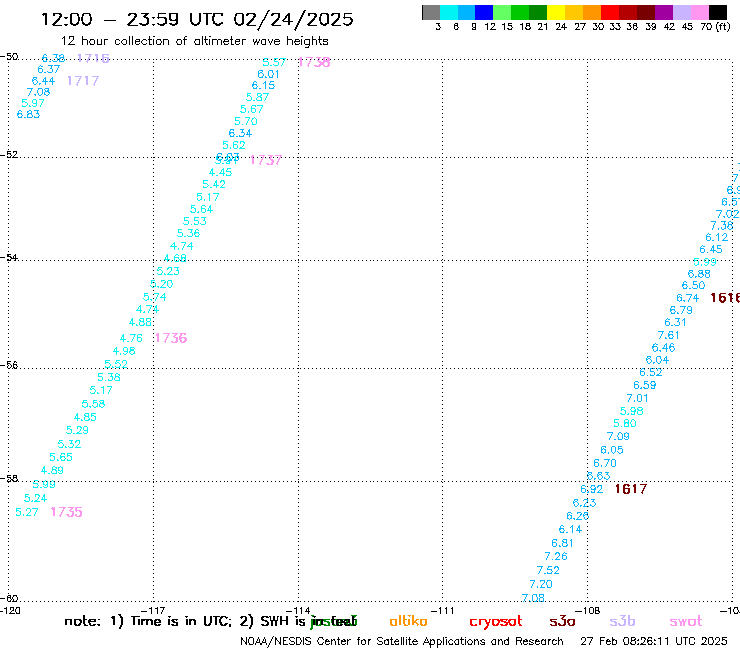
Task: Select the 'cryosat' satellite legend label
Action: (496, 621)
